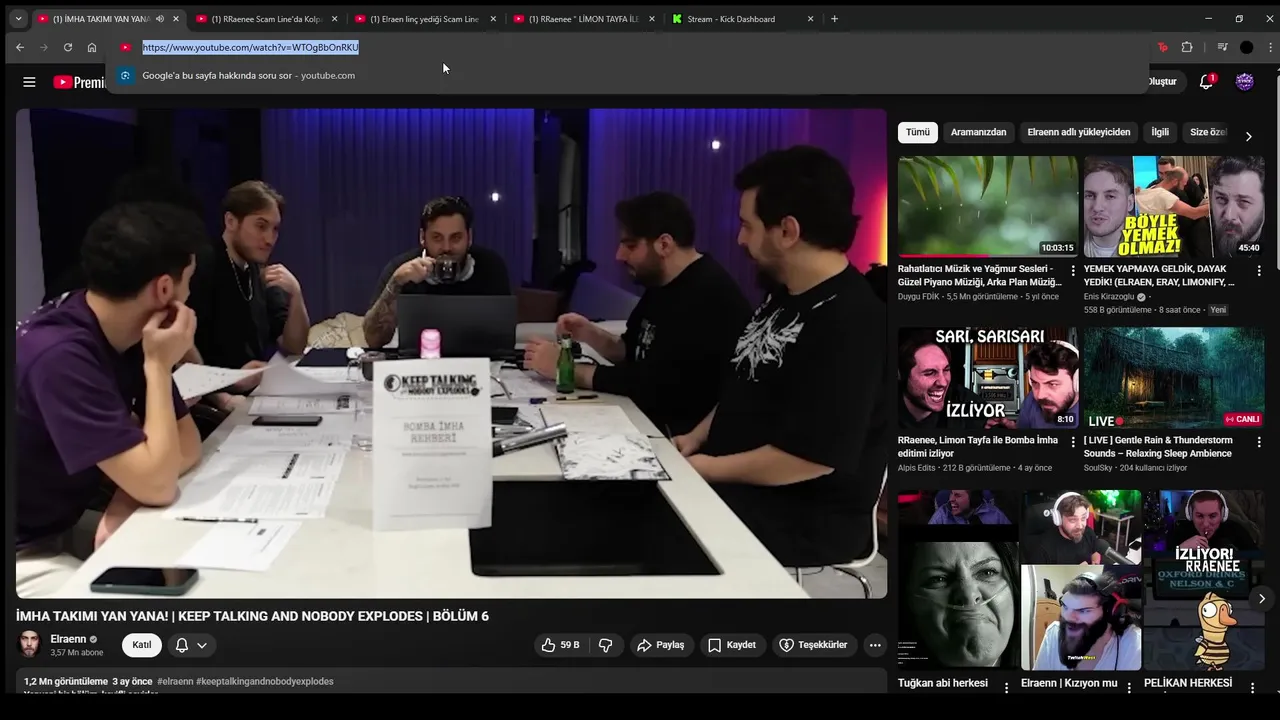The image size is (1280, 720).
Task: Open YouTube hamburger guide menu
Action: click(29, 82)
